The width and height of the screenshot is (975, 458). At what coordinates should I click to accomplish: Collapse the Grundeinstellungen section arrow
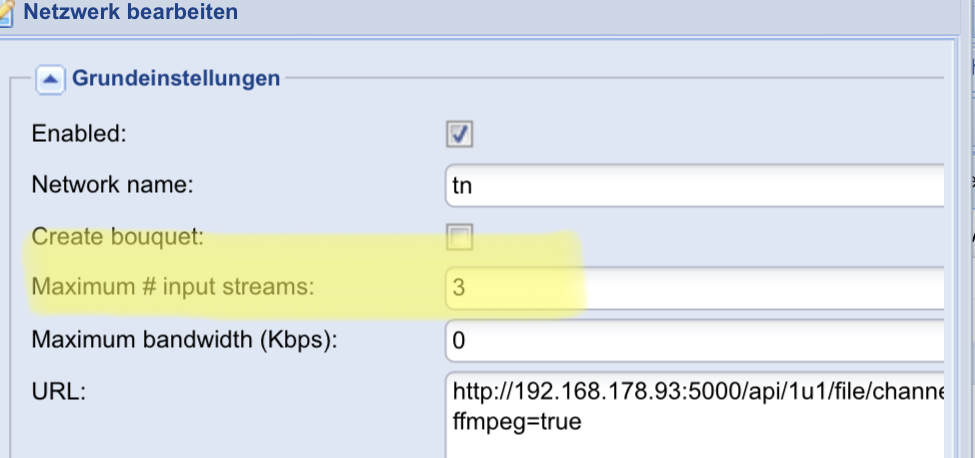(x=50, y=80)
